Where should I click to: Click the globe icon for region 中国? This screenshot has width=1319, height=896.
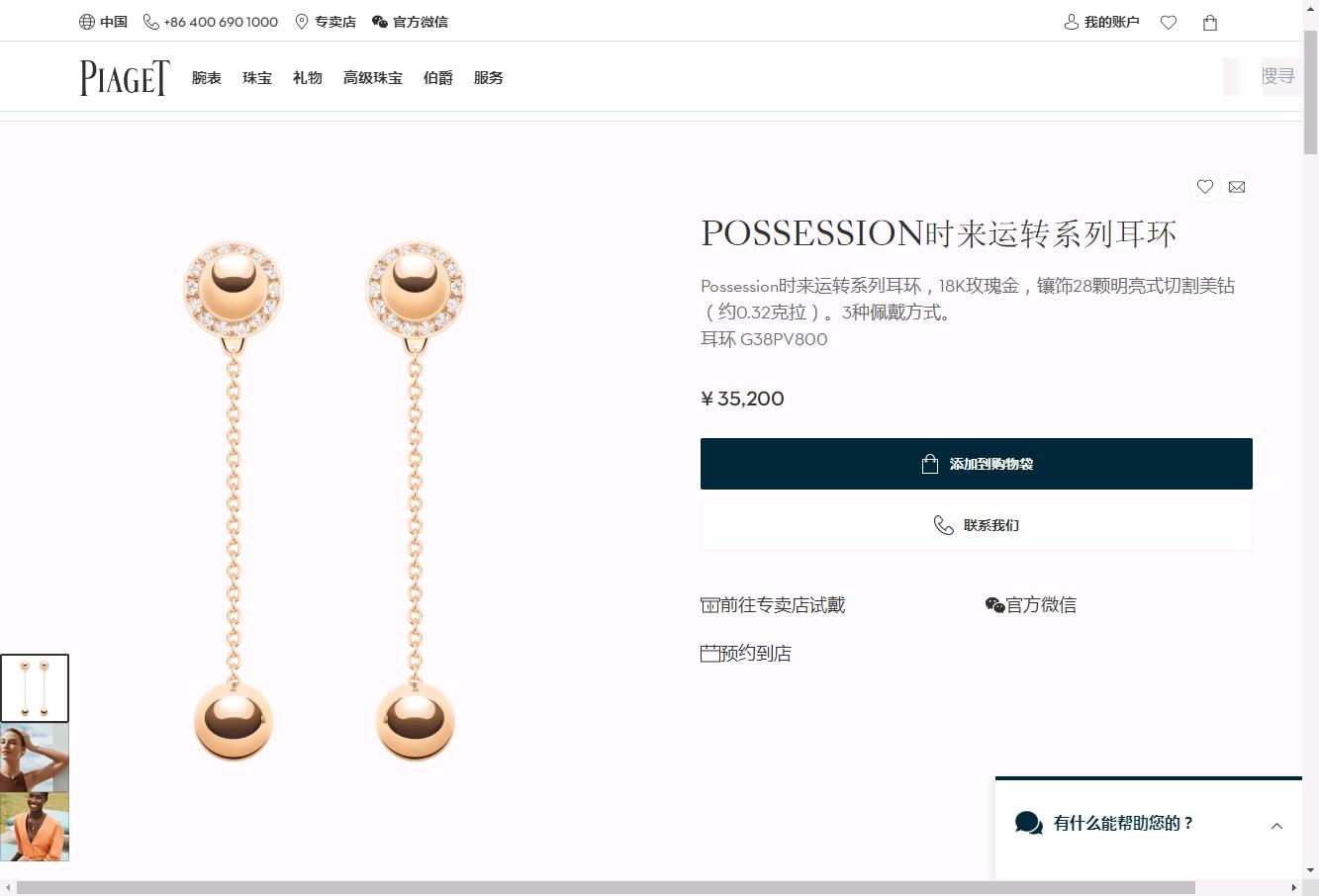click(x=87, y=22)
